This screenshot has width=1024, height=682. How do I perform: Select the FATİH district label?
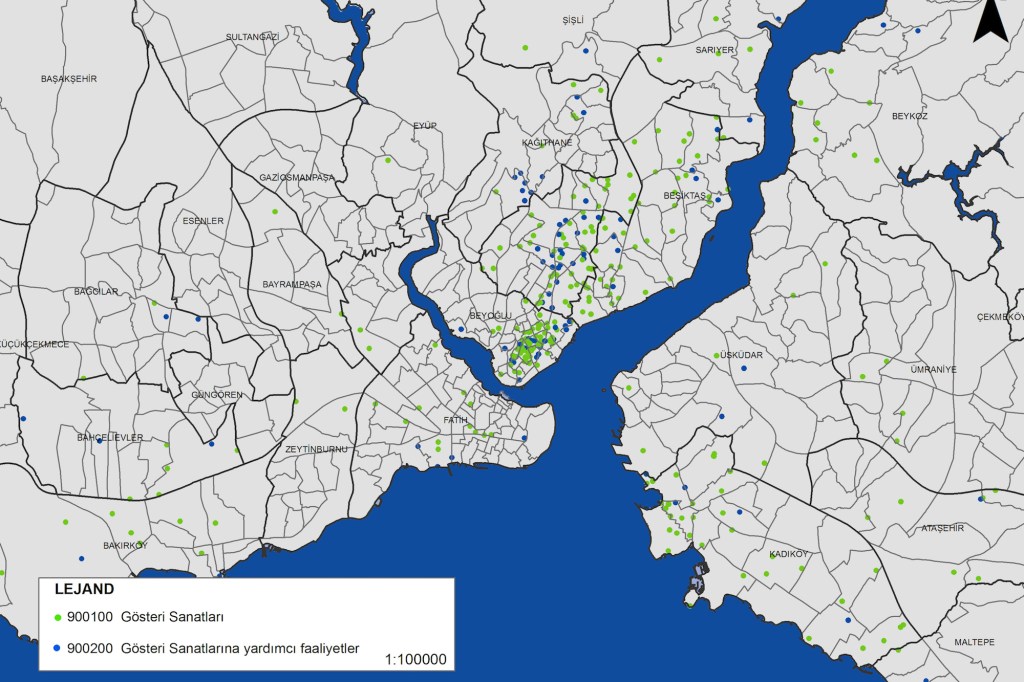tap(455, 420)
